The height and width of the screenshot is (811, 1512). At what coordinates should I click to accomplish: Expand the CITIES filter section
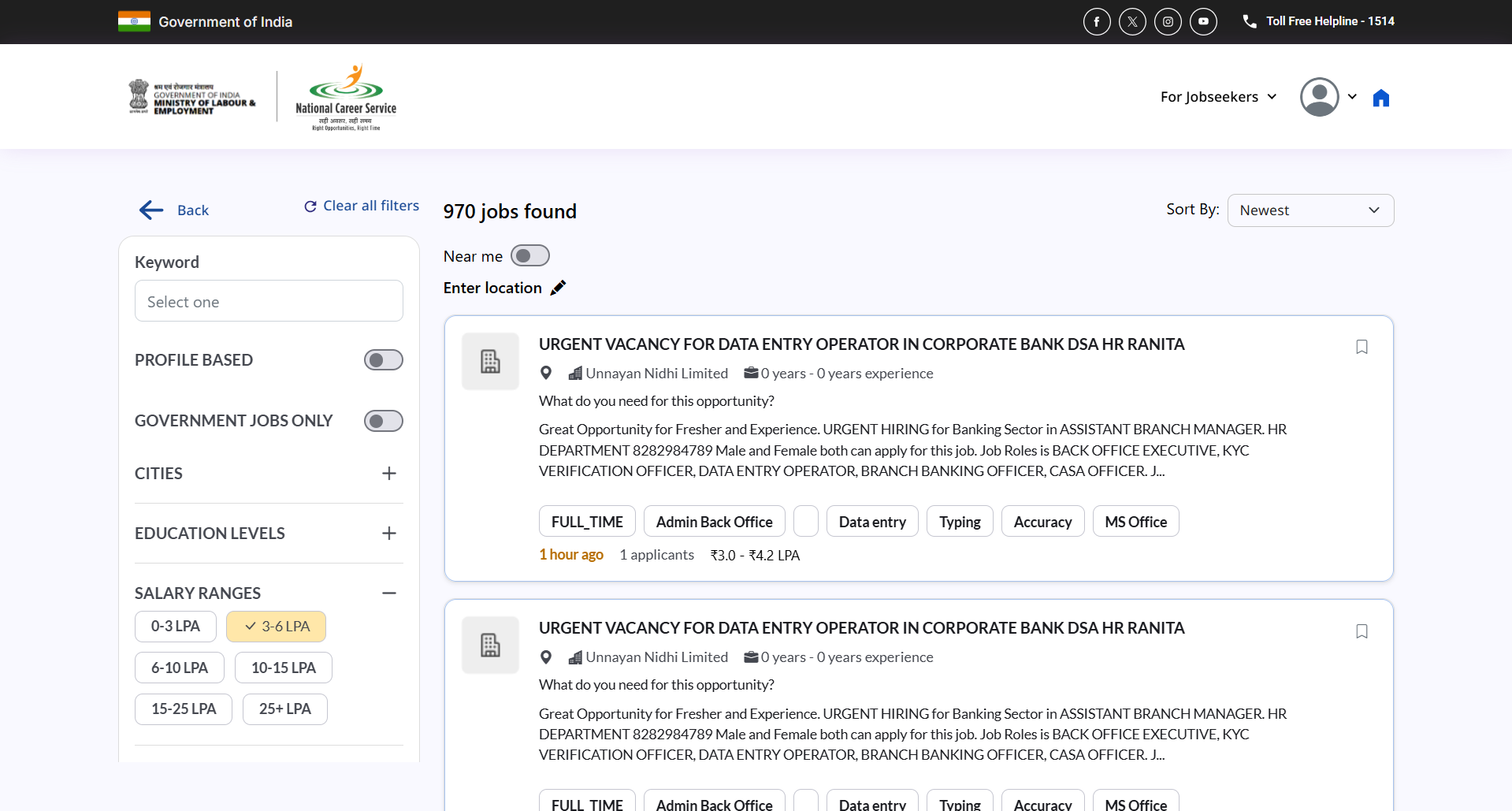(388, 474)
